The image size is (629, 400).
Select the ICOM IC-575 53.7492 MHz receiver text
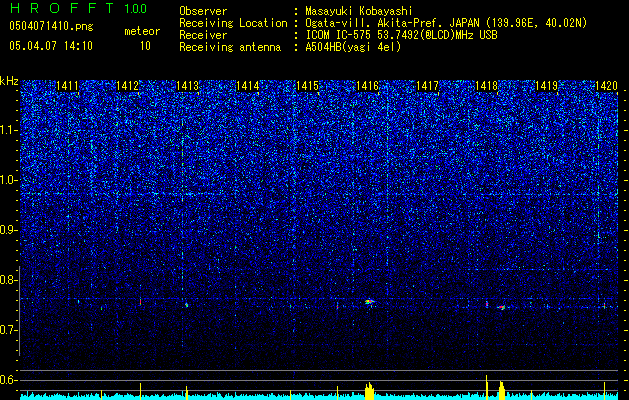tap(401, 35)
